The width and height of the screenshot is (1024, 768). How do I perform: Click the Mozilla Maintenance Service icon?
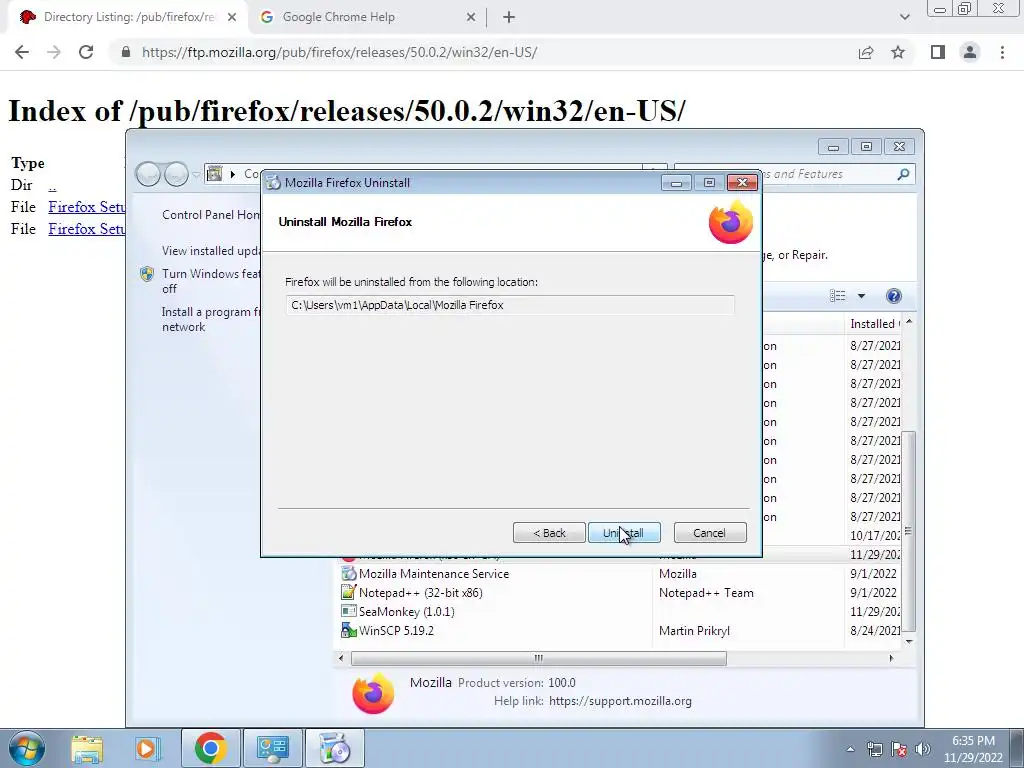pos(349,574)
